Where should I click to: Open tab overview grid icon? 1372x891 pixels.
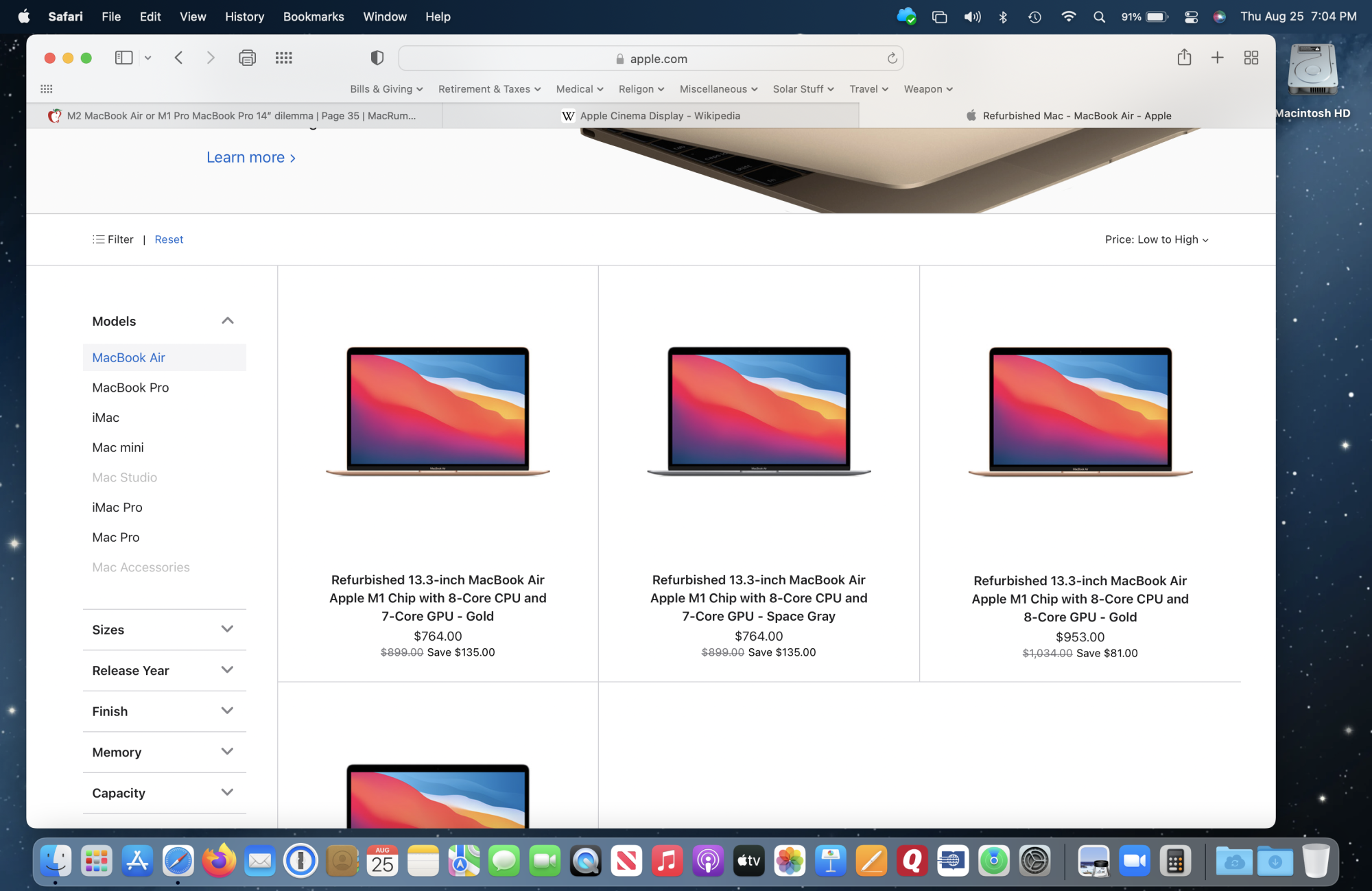[1251, 58]
